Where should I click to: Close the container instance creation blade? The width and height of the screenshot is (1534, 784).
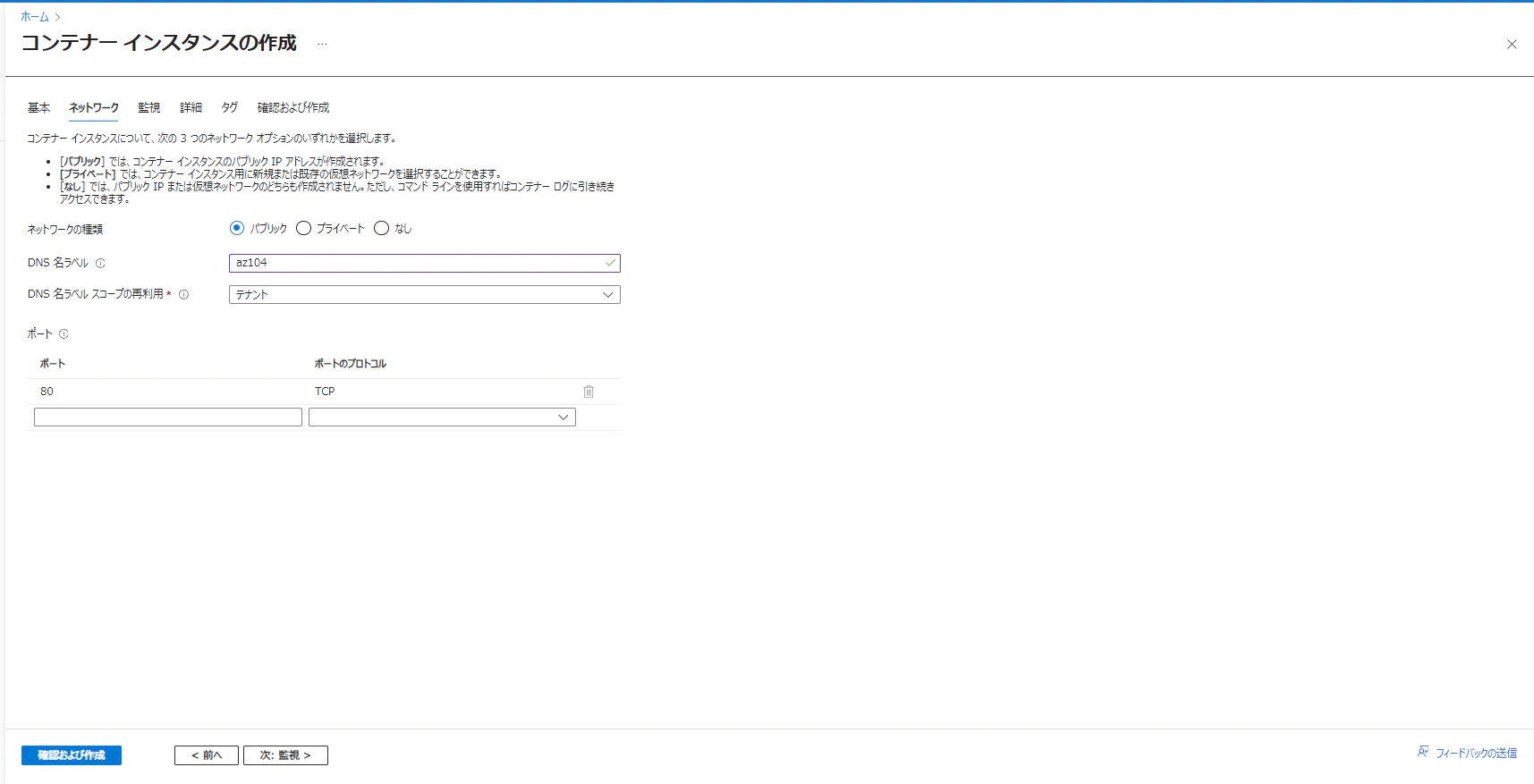click(1512, 44)
